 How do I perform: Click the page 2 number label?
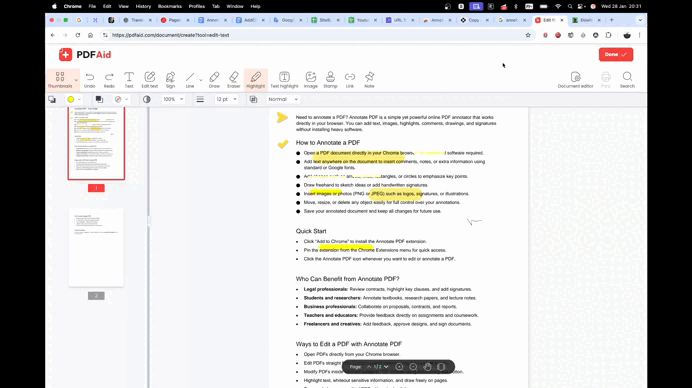96,296
